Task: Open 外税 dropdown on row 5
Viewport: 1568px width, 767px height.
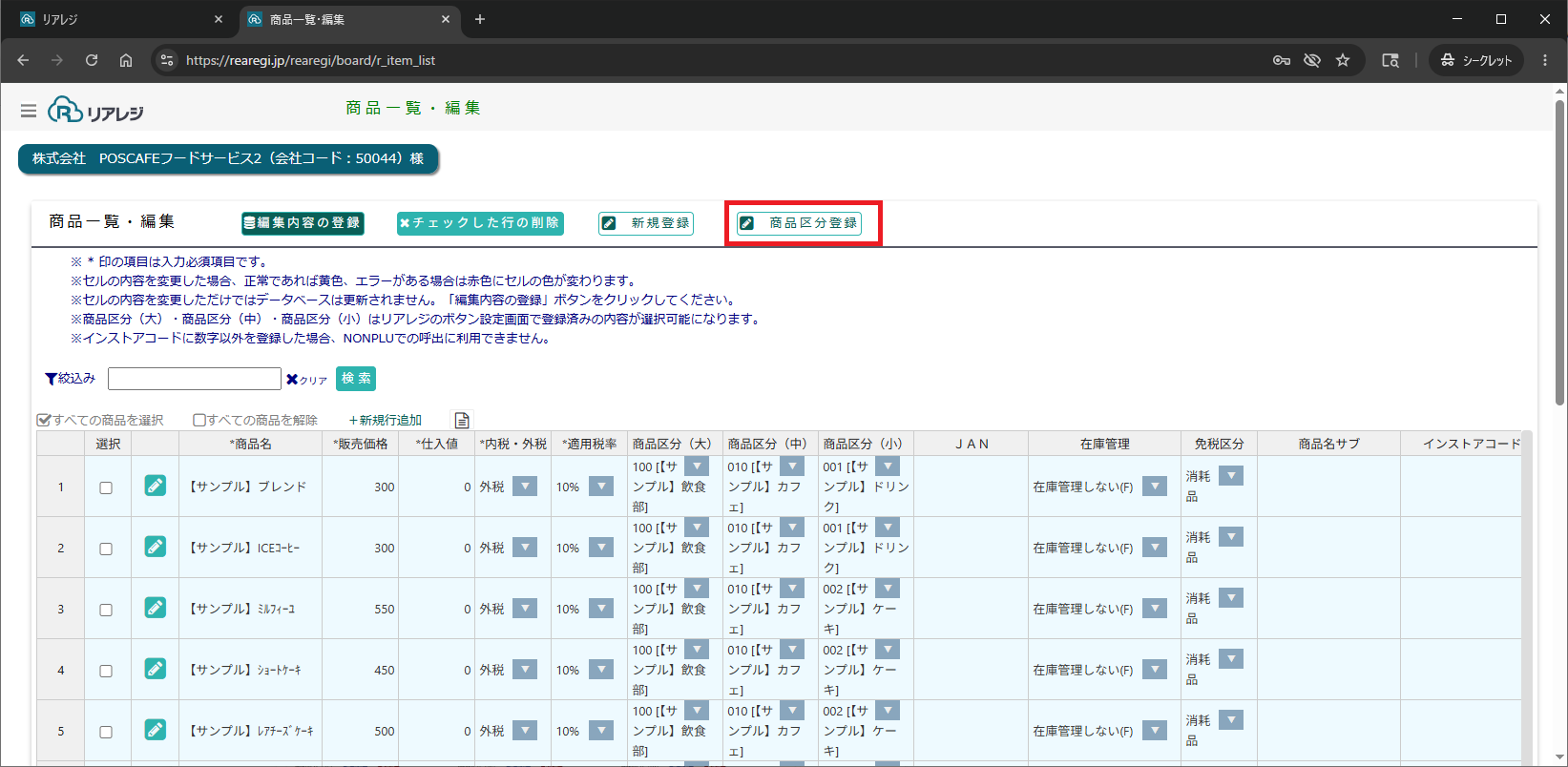Action: point(525,730)
